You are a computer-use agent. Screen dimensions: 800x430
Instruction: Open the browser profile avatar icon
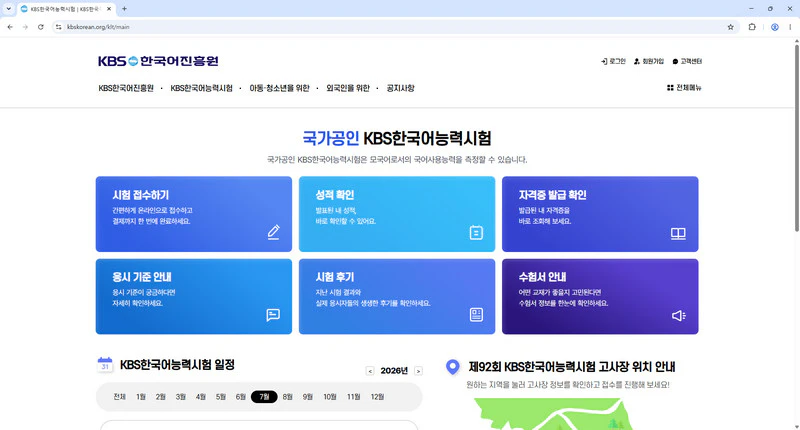(x=774, y=27)
